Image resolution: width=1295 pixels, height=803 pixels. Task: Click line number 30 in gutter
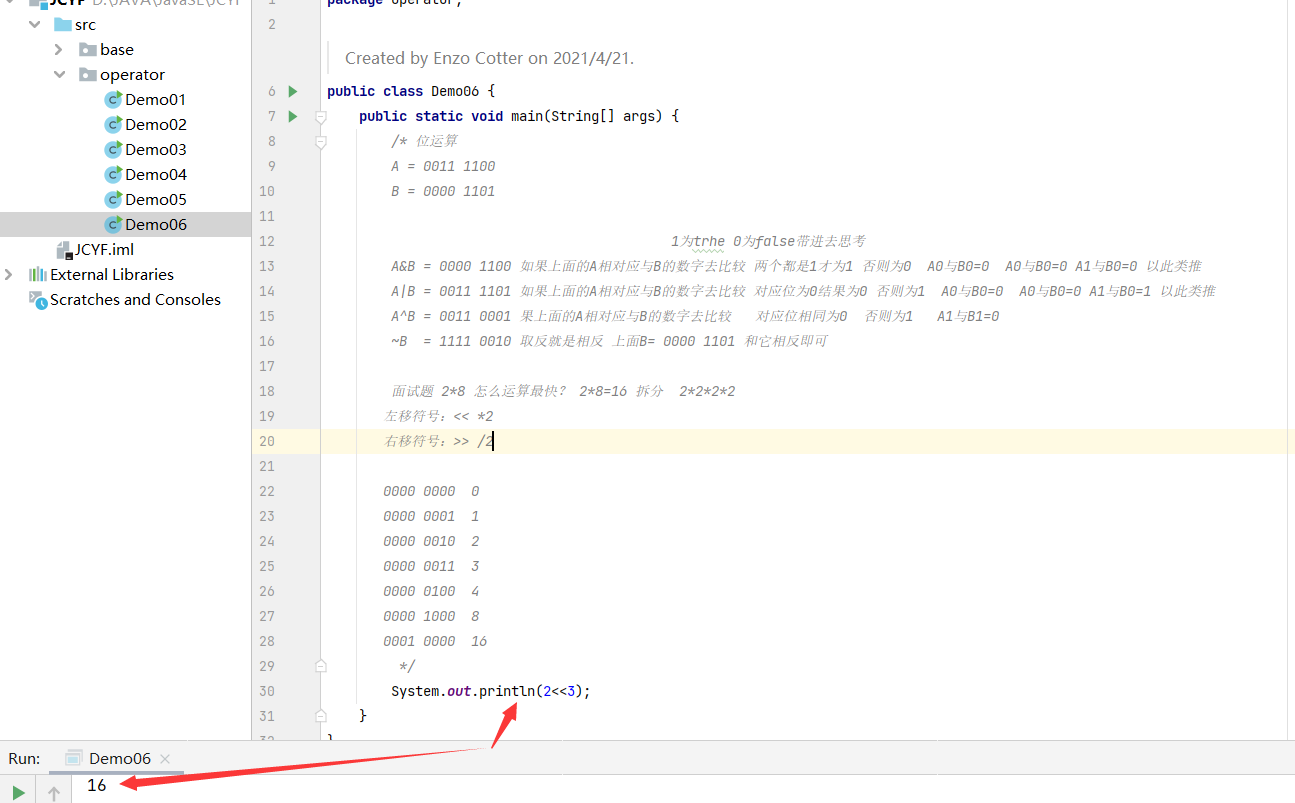pos(266,691)
